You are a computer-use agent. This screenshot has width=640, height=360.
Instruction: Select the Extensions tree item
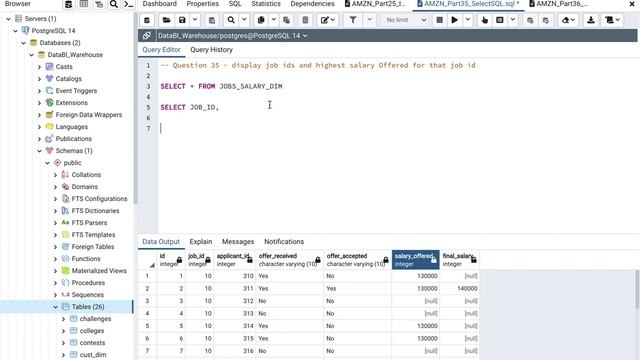coord(71,103)
